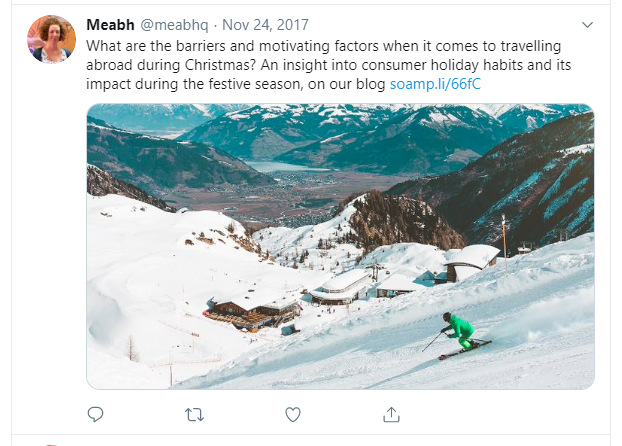
Task: Open the snowy mountain photo
Action: point(340,246)
